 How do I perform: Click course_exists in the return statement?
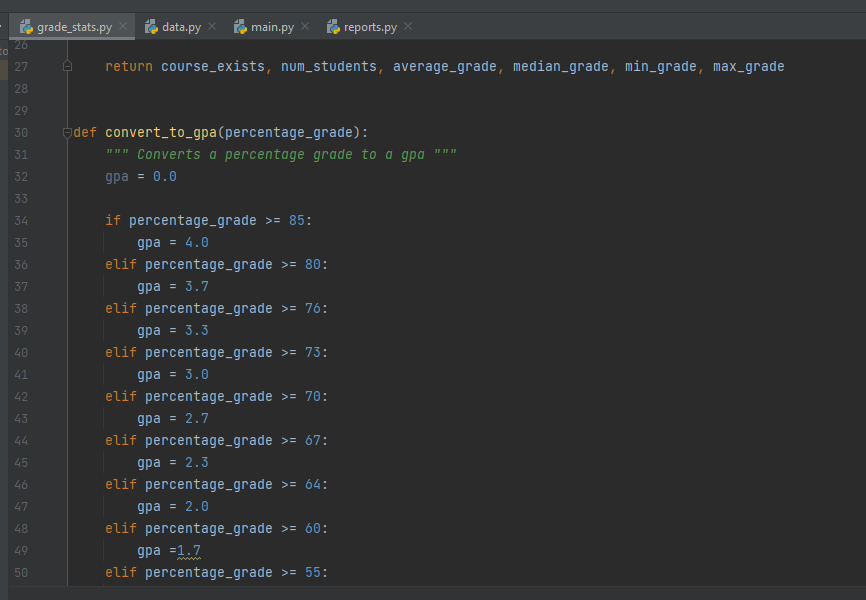point(213,66)
